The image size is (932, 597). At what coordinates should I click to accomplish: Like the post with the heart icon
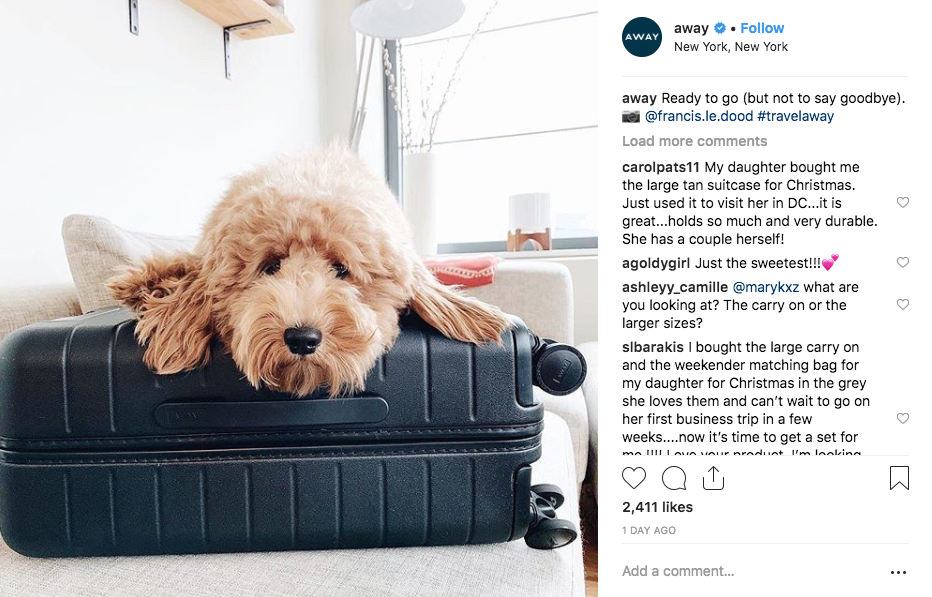point(634,478)
